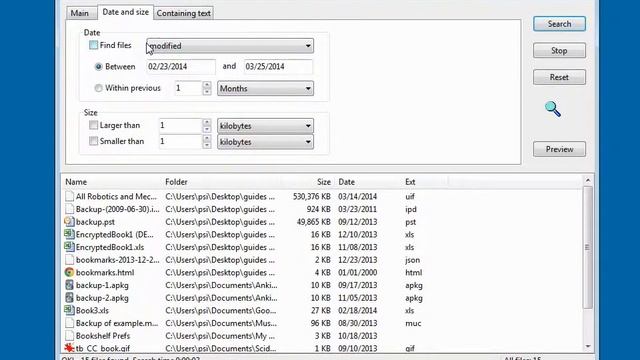Click the json extension cell

413,260
